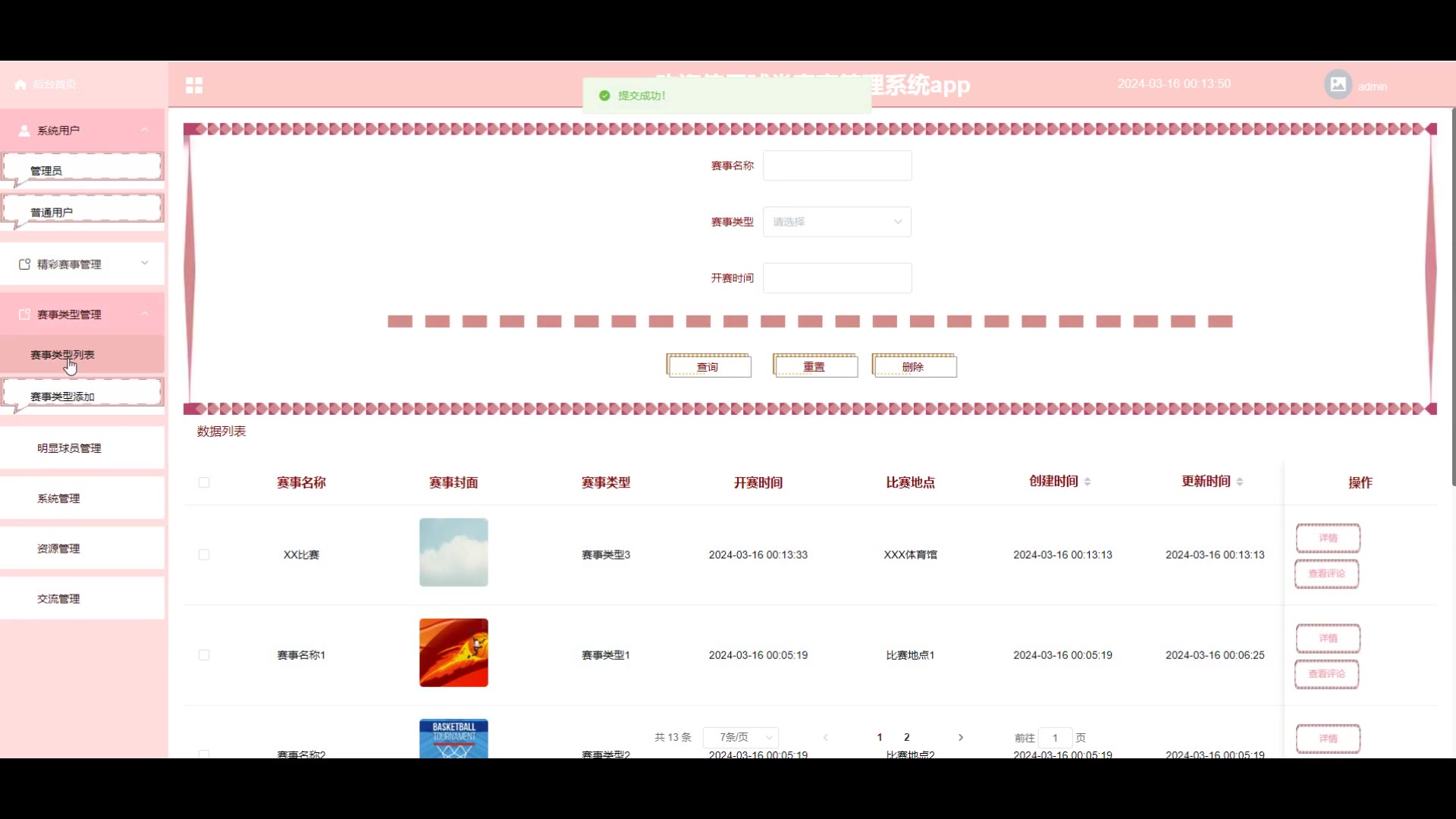Viewport: 1456px width, 819px height.
Task: Focus the 赛事名称 input field
Action: click(x=837, y=165)
